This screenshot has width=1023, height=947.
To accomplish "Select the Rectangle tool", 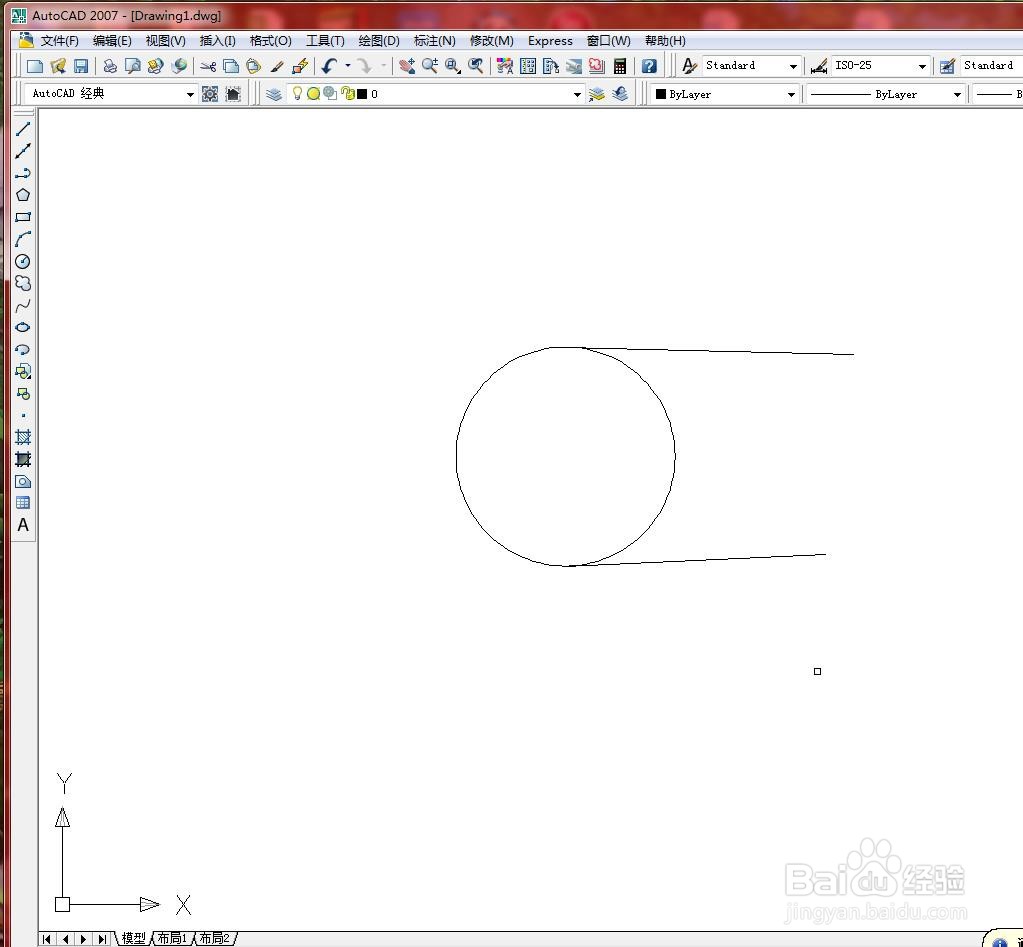I will [x=23, y=217].
